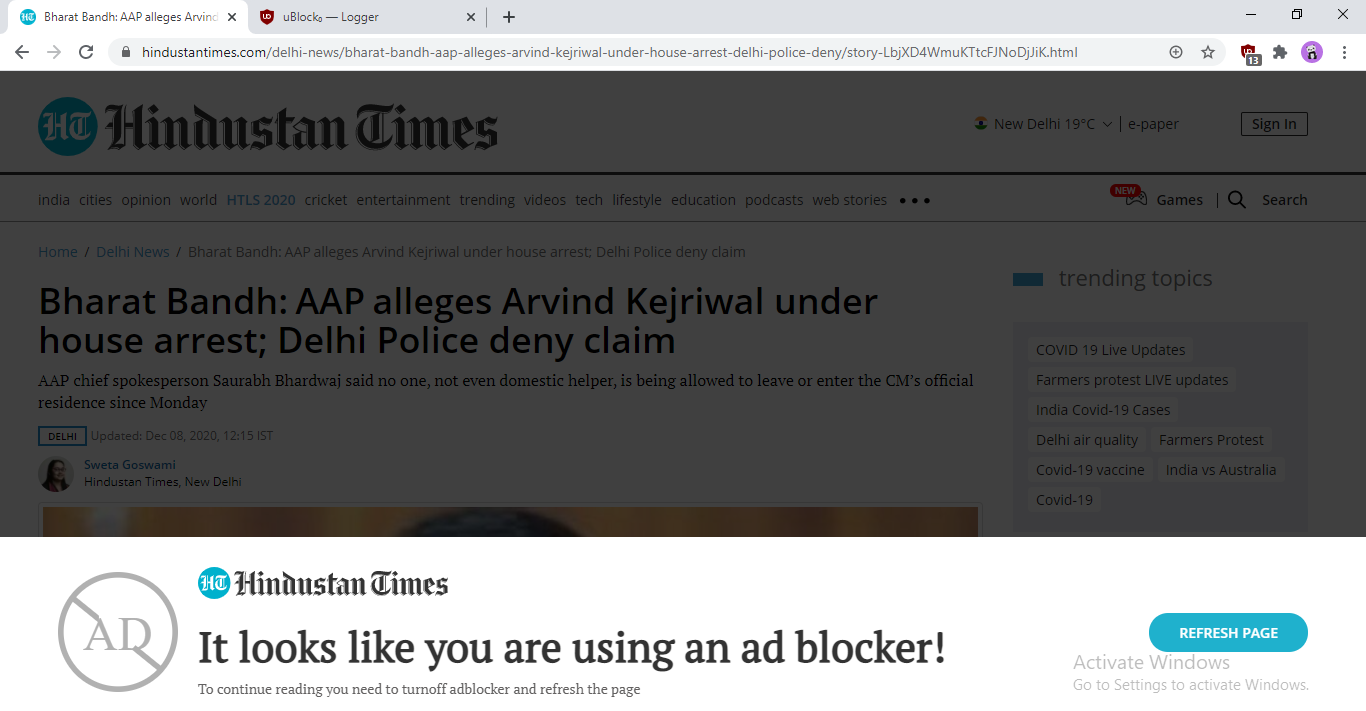
Task: Open the trending section
Action: [x=487, y=200]
